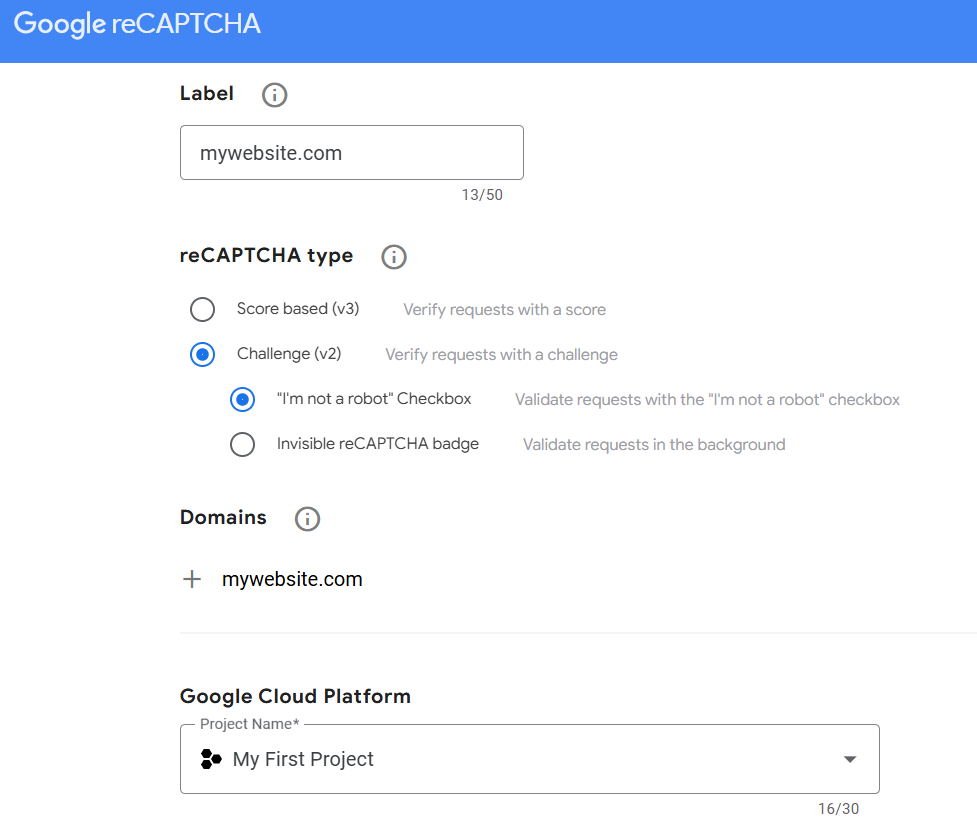This screenshot has width=977, height=819.
Task: Click the mywebsite.com domain entry
Action: [292, 579]
